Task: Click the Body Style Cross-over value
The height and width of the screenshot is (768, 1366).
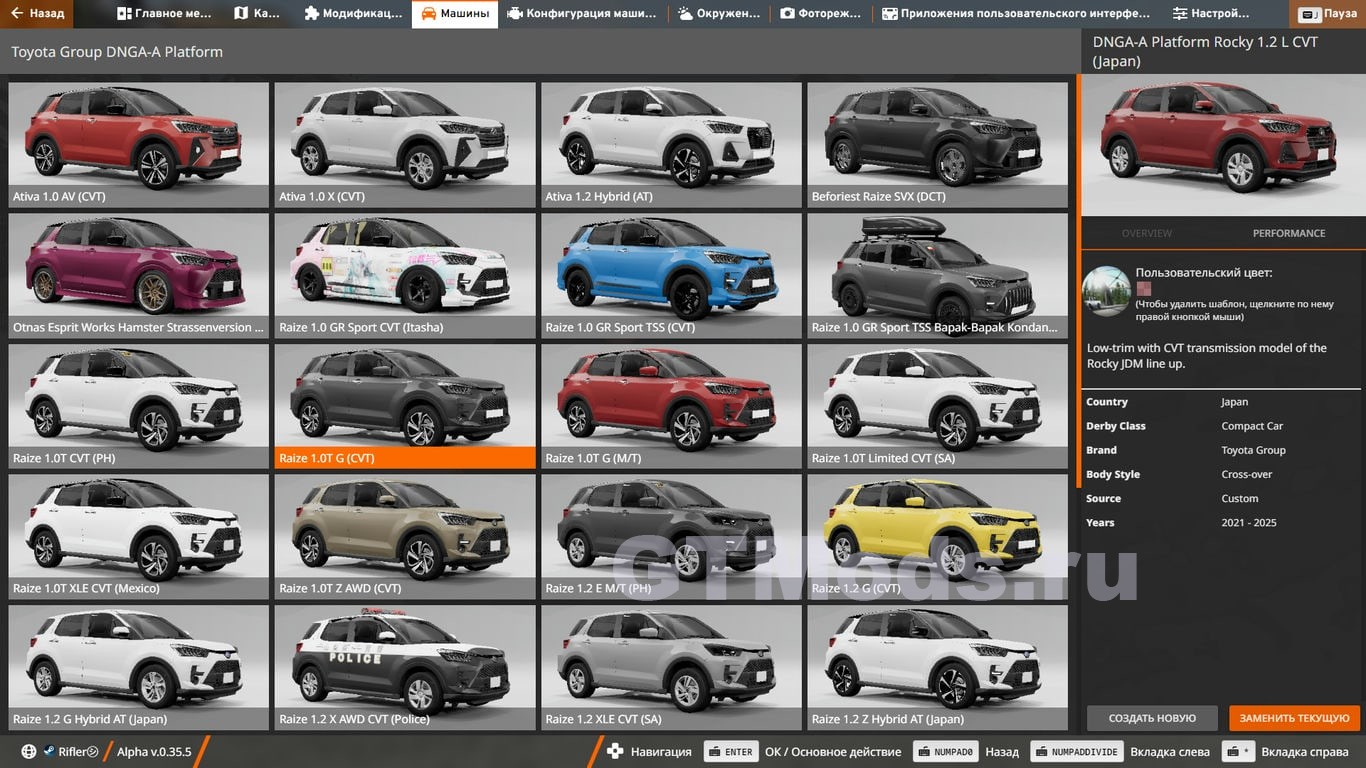Action: click(x=1246, y=475)
